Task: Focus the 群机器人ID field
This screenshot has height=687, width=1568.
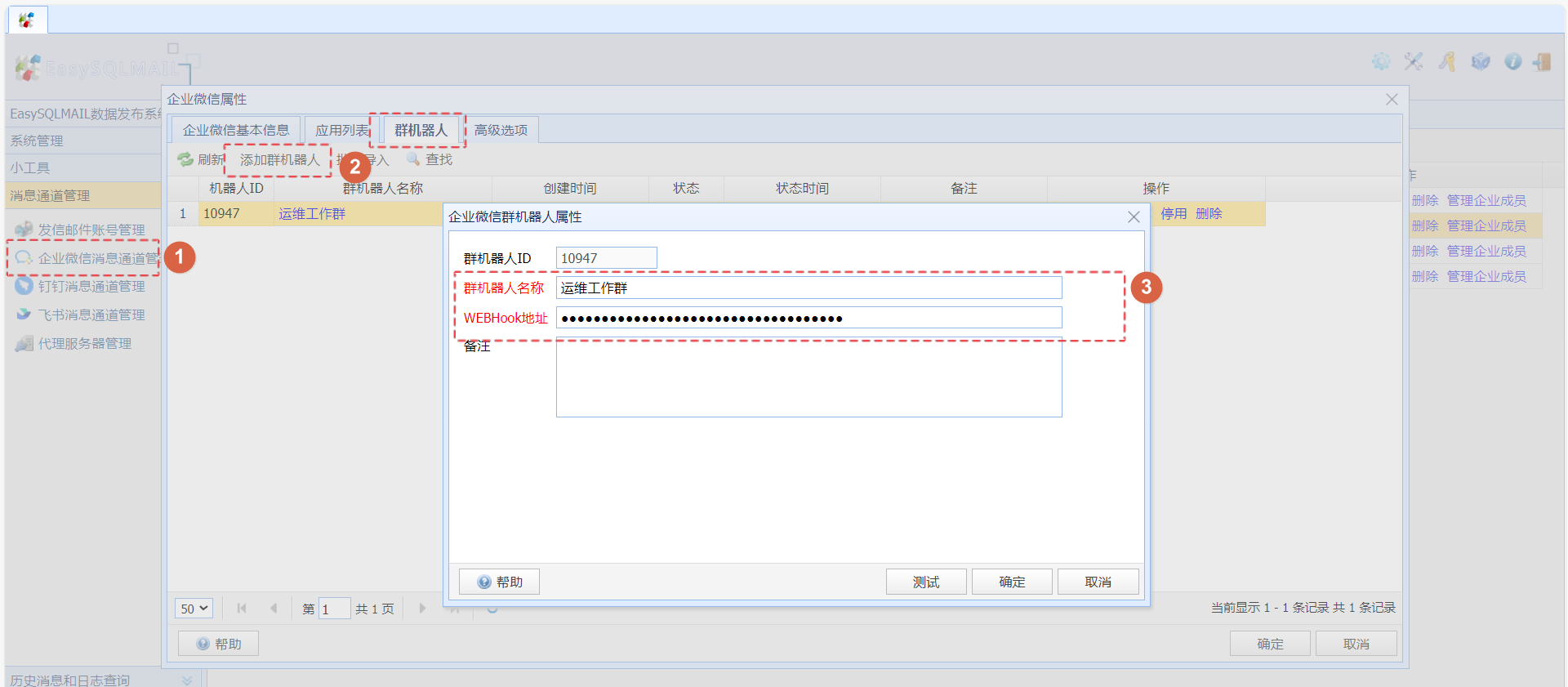Action: point(607,258)
